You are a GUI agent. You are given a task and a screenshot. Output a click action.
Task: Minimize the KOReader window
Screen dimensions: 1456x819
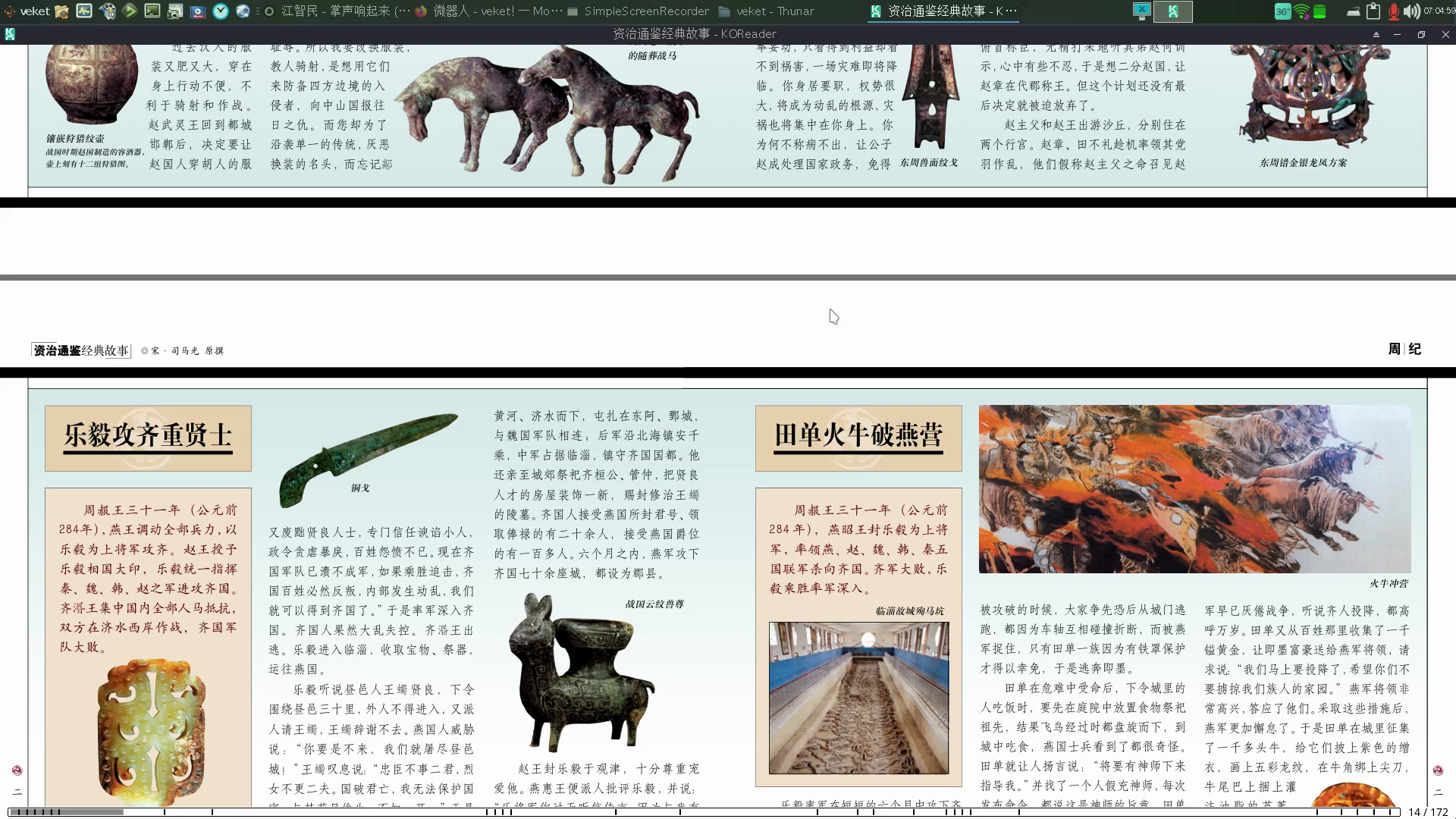[1397, 34]
